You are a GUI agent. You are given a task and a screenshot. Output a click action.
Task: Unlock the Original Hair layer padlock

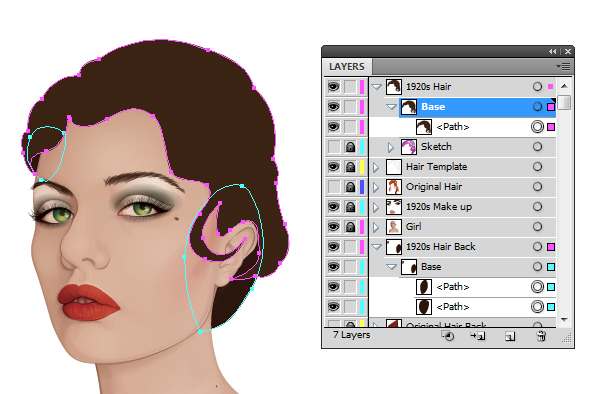pyautogui.click(x=350, y=187)
